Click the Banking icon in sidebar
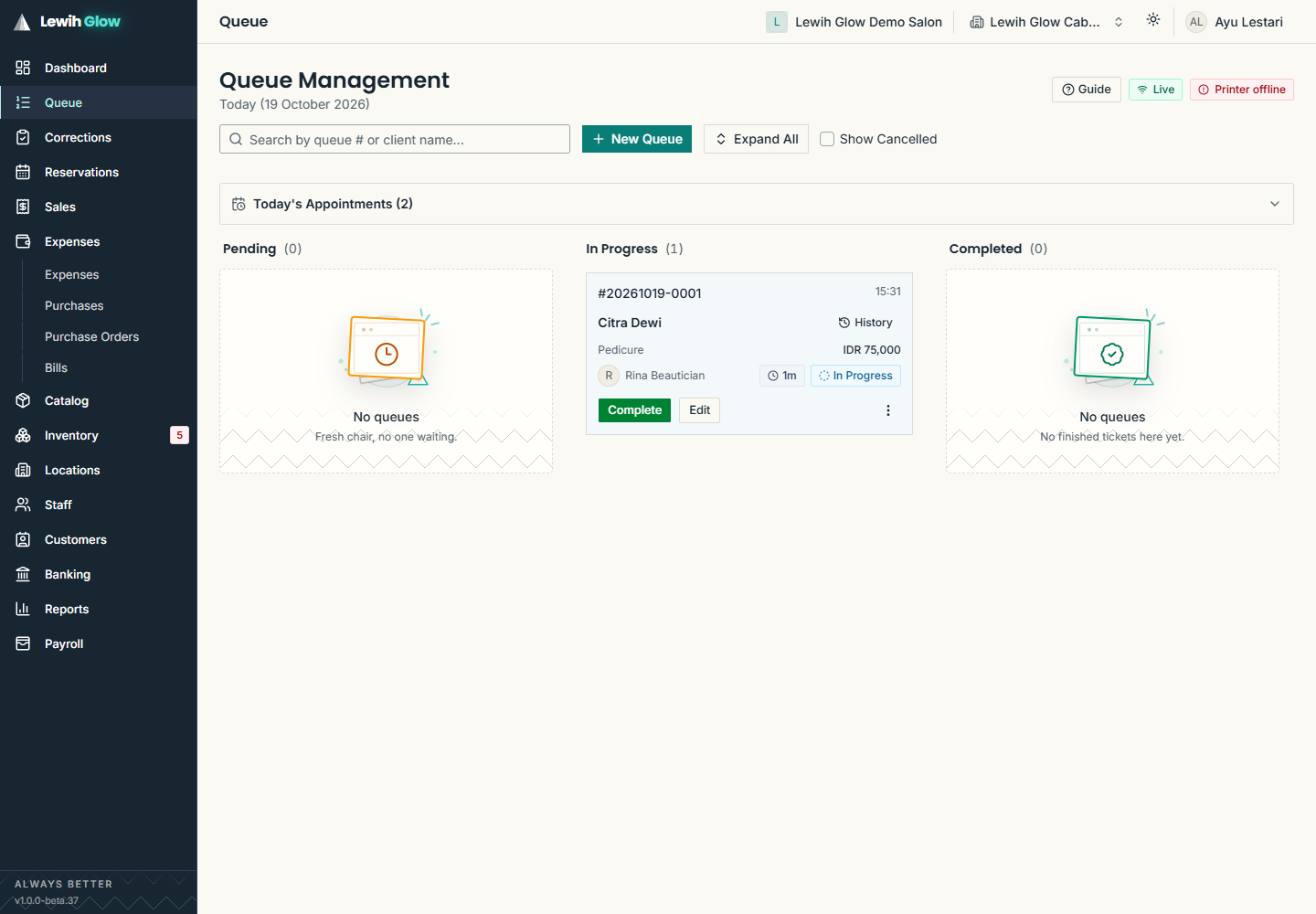The width and height of the screenshot is (1316, 914). (x=23, y=574)
